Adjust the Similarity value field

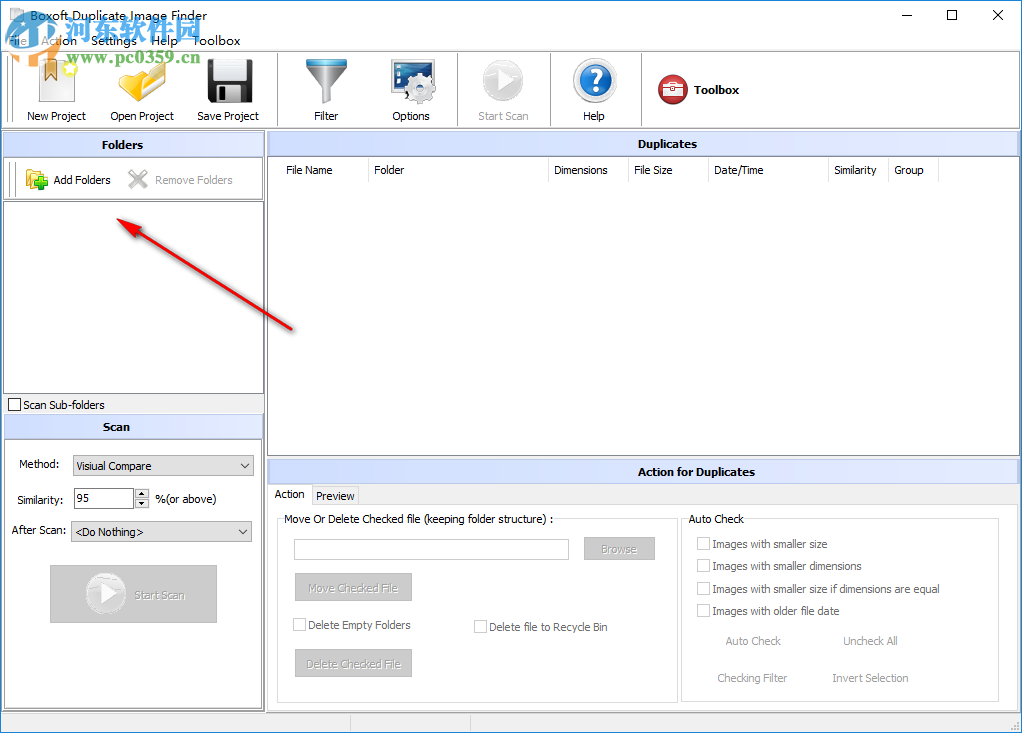[103, 497]
